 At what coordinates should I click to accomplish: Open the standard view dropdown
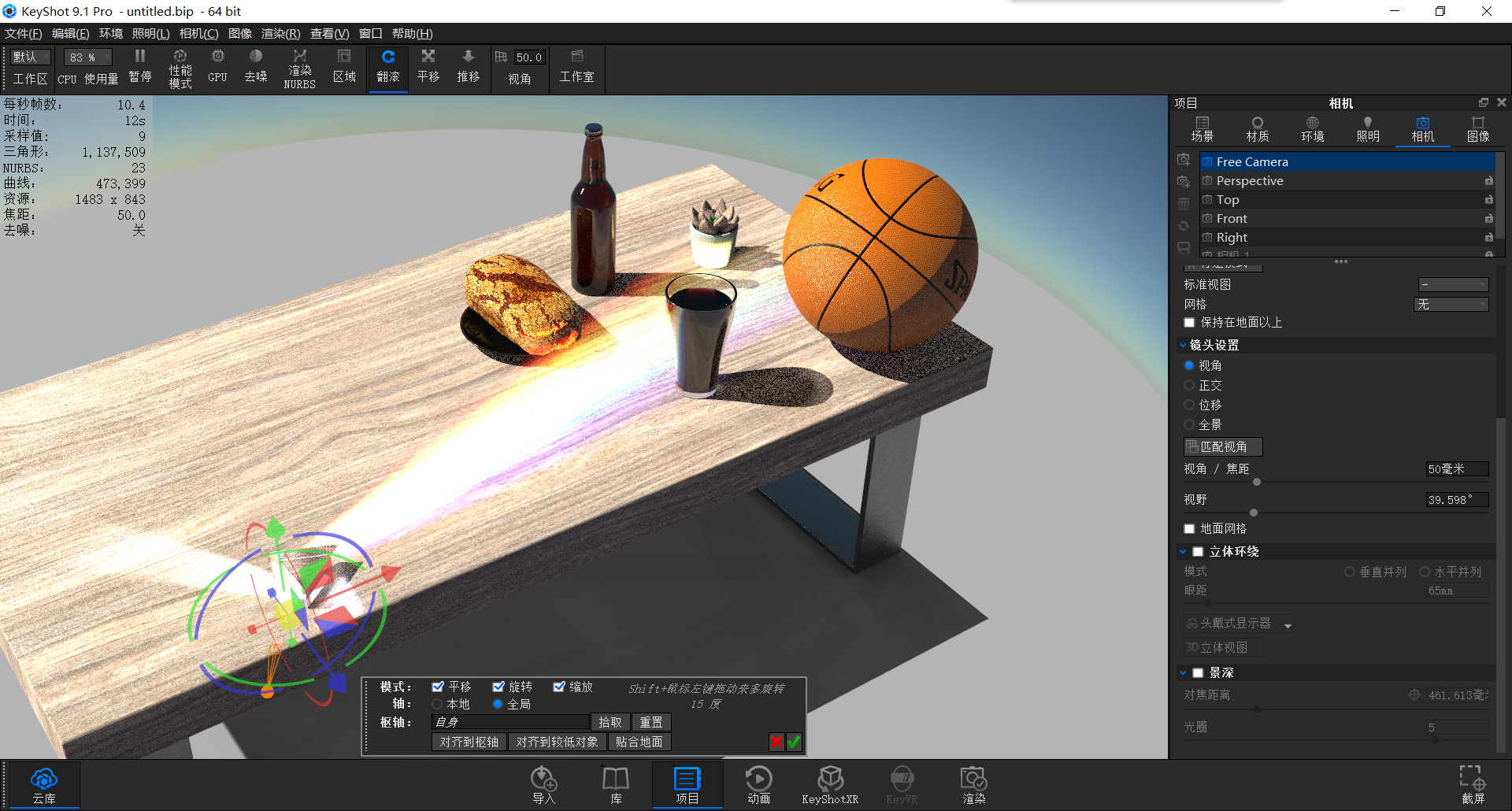point(1453,284)
